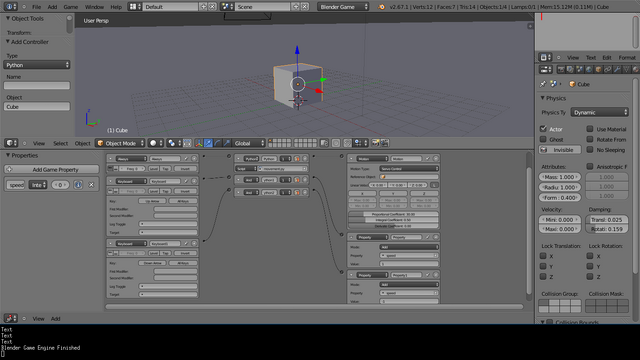Viewport: 640px width, 360px height.
Task: Open the Object Mode dropdown
Action: (x=120, y=143)
